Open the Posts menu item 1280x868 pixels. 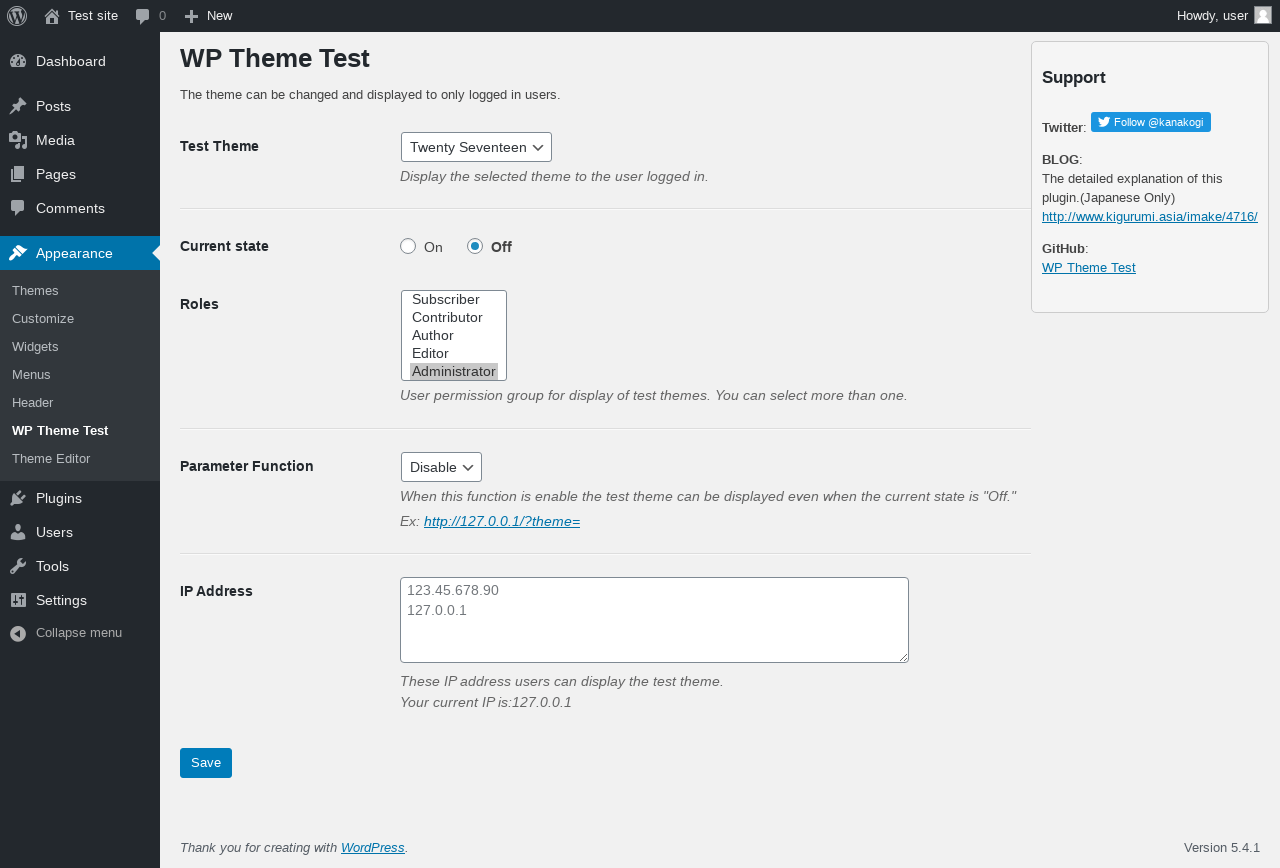[80, 106]
